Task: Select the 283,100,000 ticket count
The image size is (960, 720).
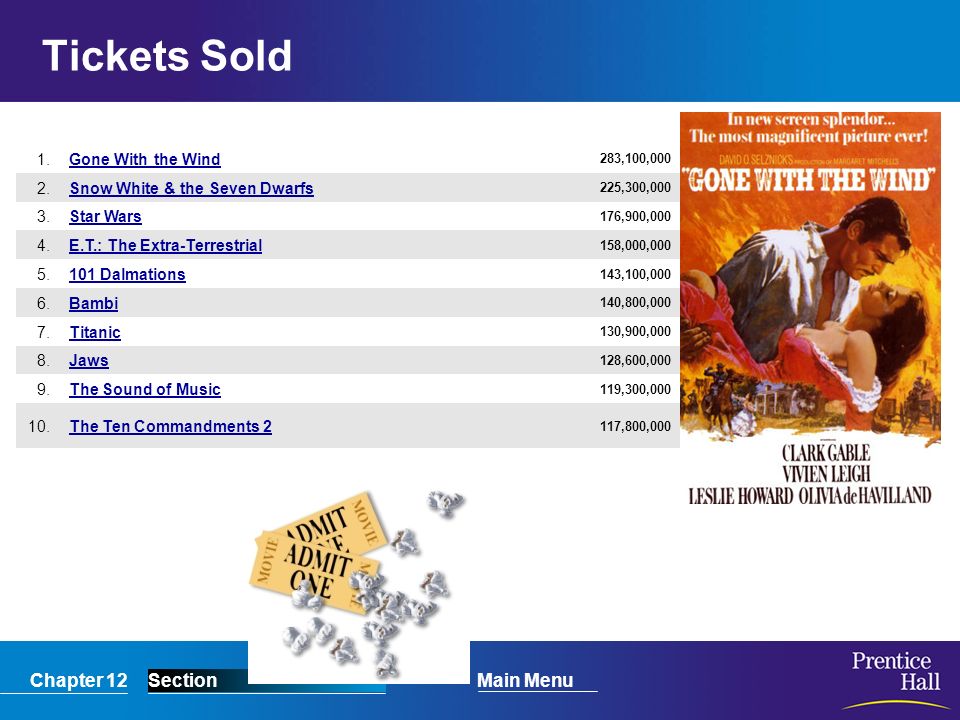Action: tap(635, 159)
